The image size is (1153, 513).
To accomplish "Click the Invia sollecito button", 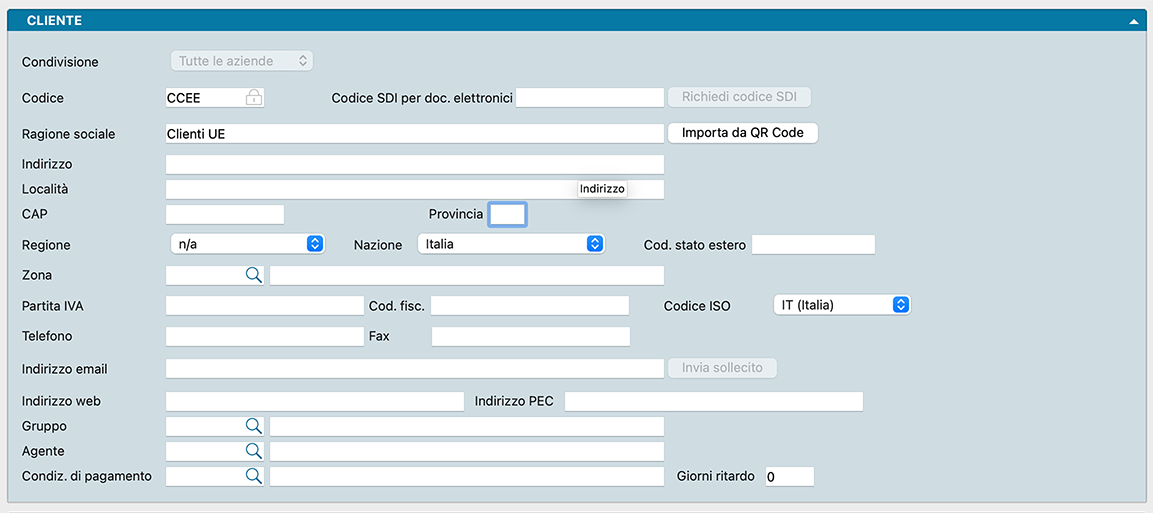I will [x=722, y=368].
